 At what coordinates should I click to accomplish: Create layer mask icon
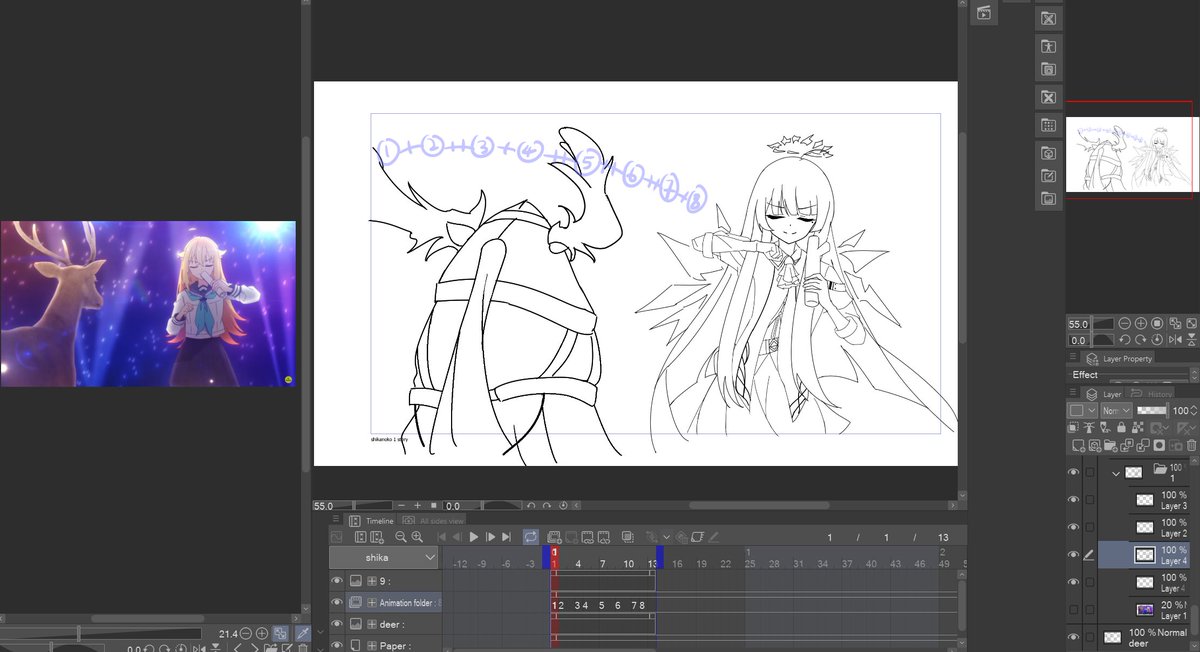pyautogui.click(x=1159, y=446)
